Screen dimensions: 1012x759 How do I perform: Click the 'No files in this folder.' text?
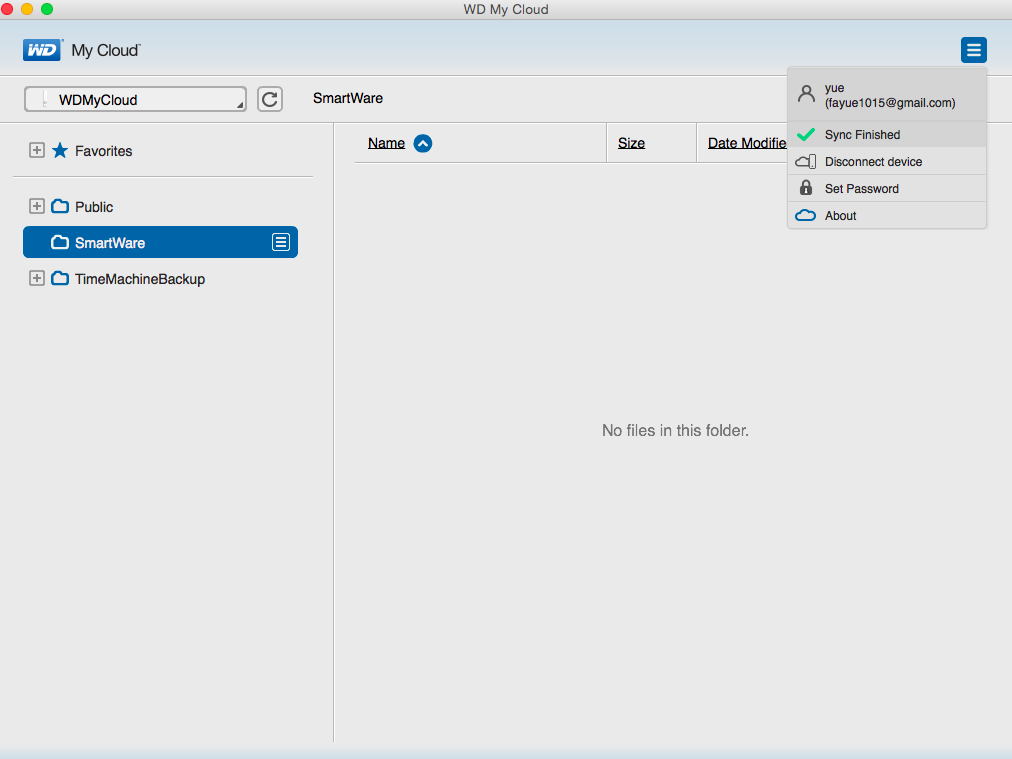coord(675,430)
